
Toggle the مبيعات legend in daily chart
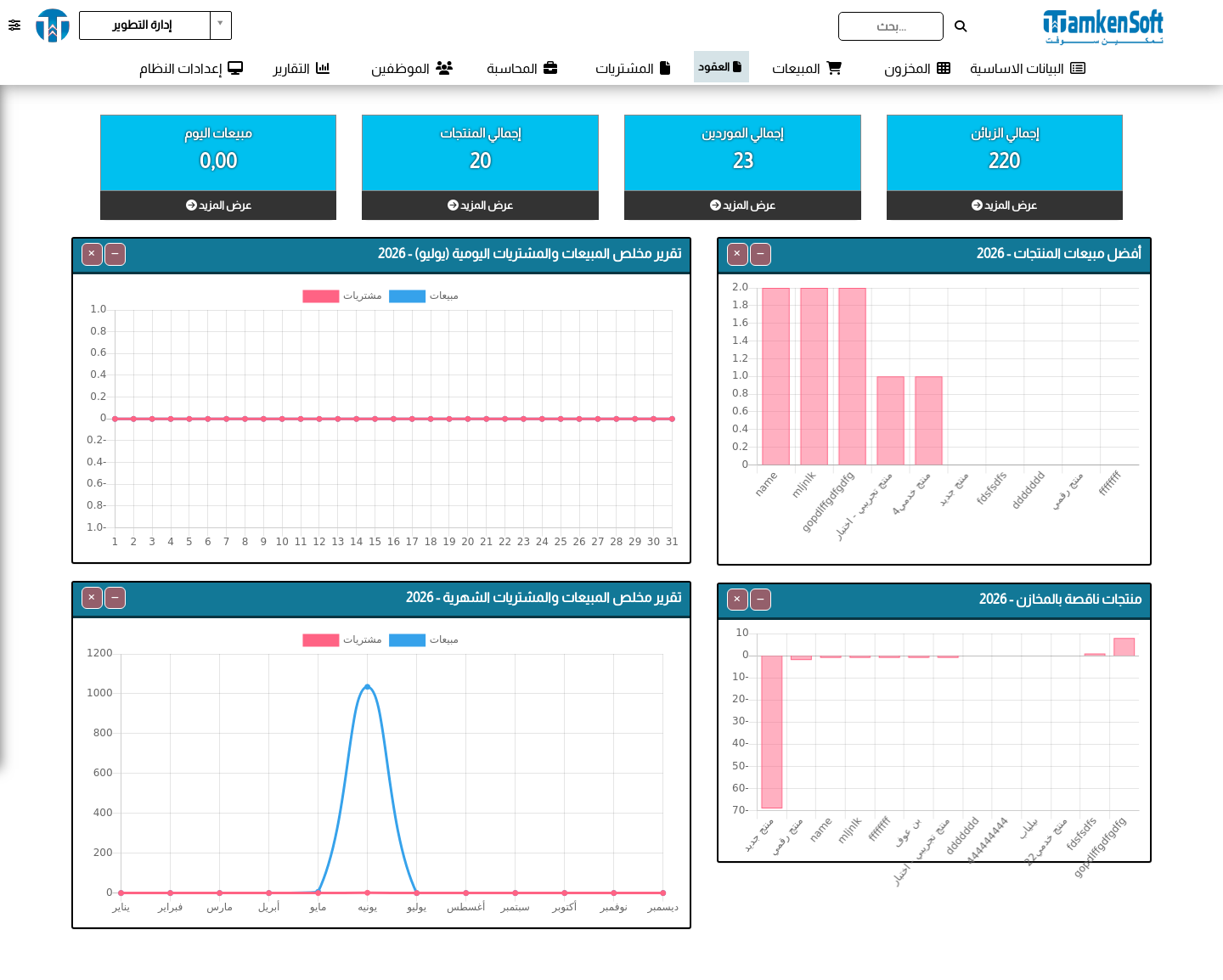[x=424, y=296]
